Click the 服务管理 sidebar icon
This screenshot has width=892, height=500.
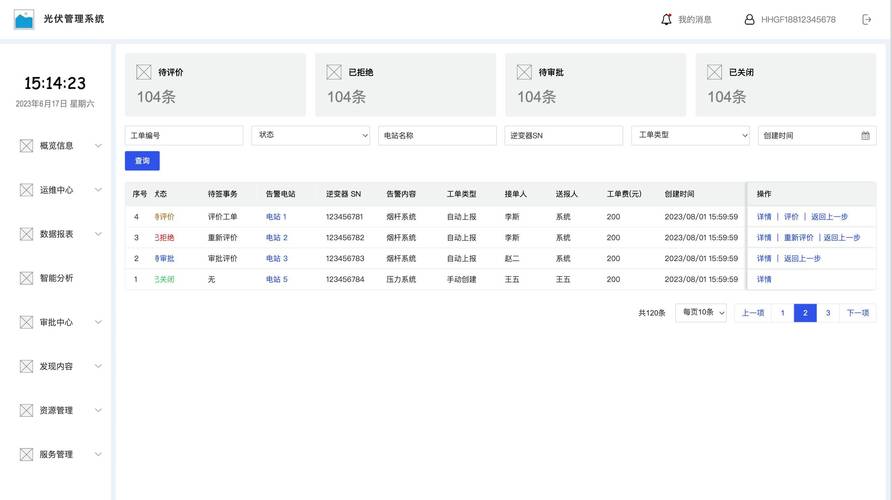coord(26,454)
